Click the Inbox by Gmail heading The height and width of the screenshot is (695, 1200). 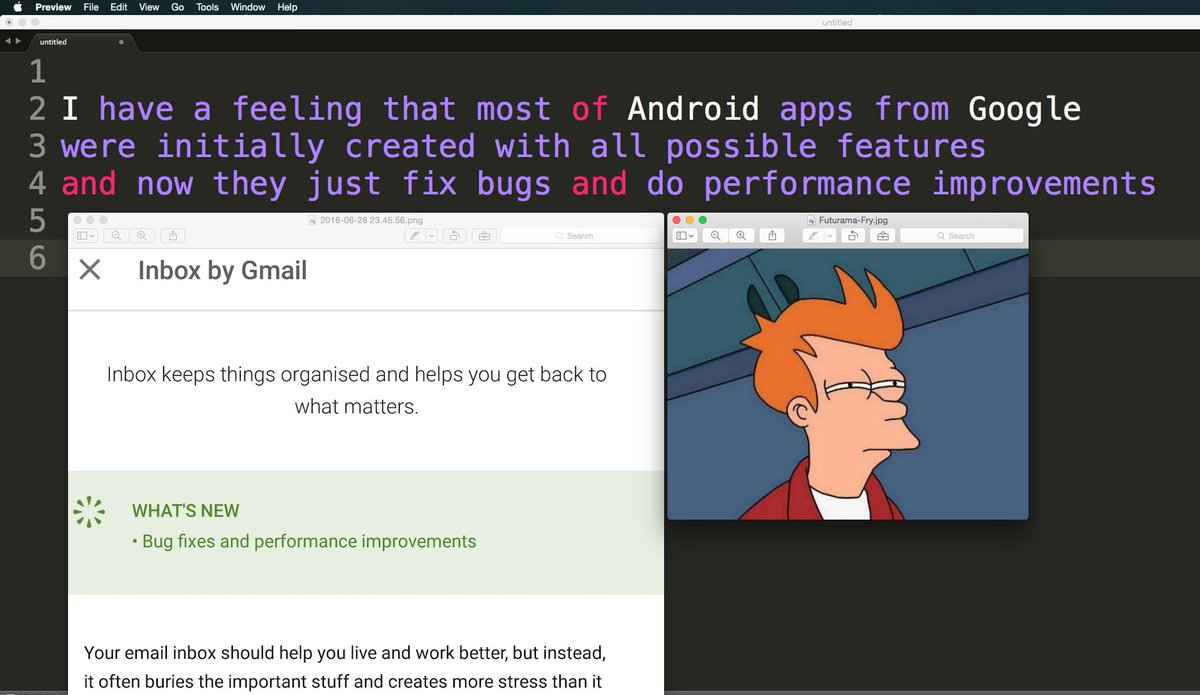click(222, 270)
